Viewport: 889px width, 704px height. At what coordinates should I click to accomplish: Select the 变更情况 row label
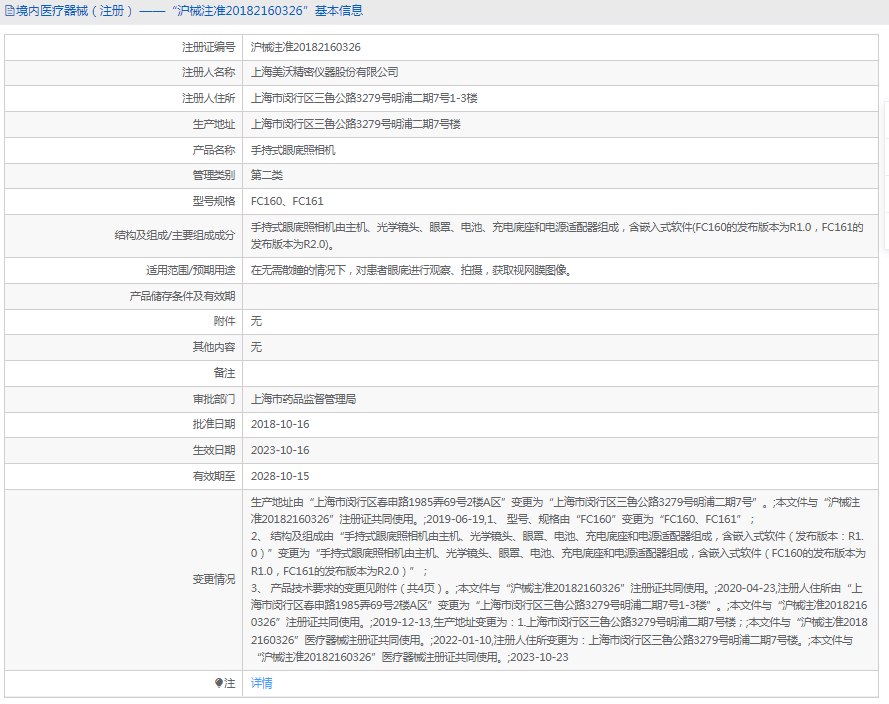[x=214, y=579]
